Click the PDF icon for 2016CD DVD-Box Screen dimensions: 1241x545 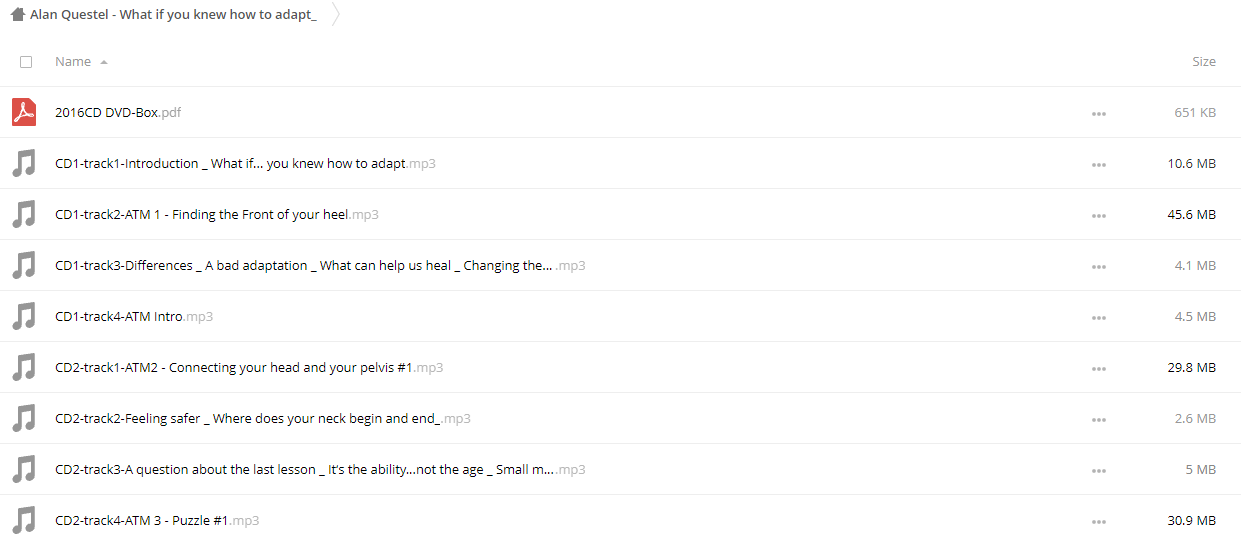(24, 112)
